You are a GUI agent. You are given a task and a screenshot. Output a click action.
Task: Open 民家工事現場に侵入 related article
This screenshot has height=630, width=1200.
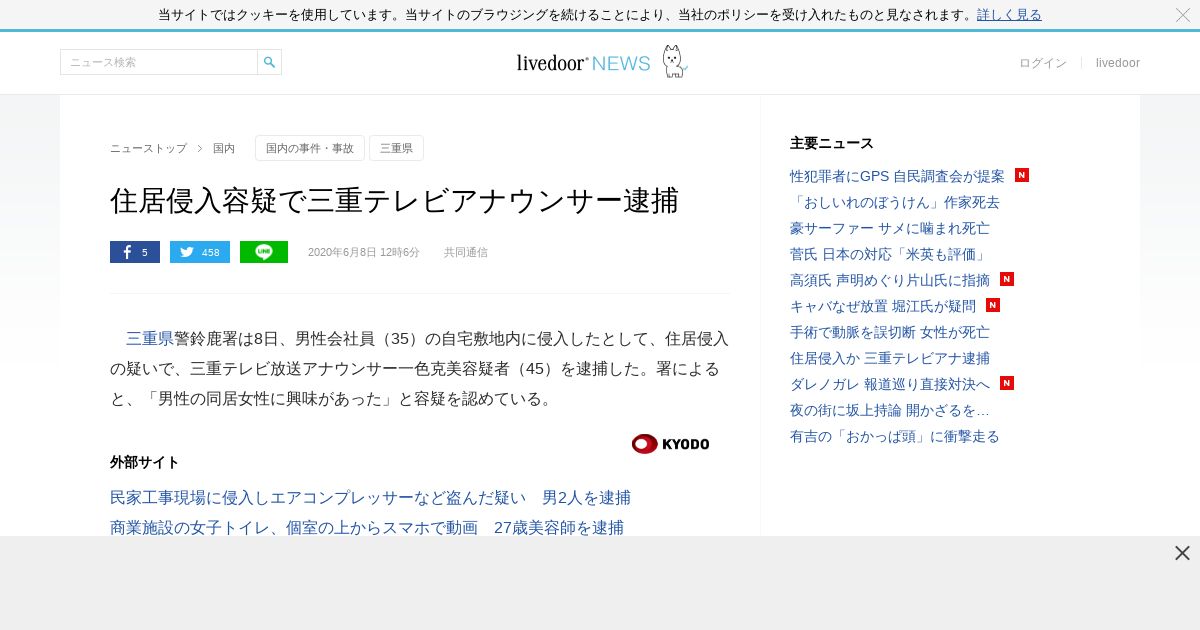click(x=370, y=498)
